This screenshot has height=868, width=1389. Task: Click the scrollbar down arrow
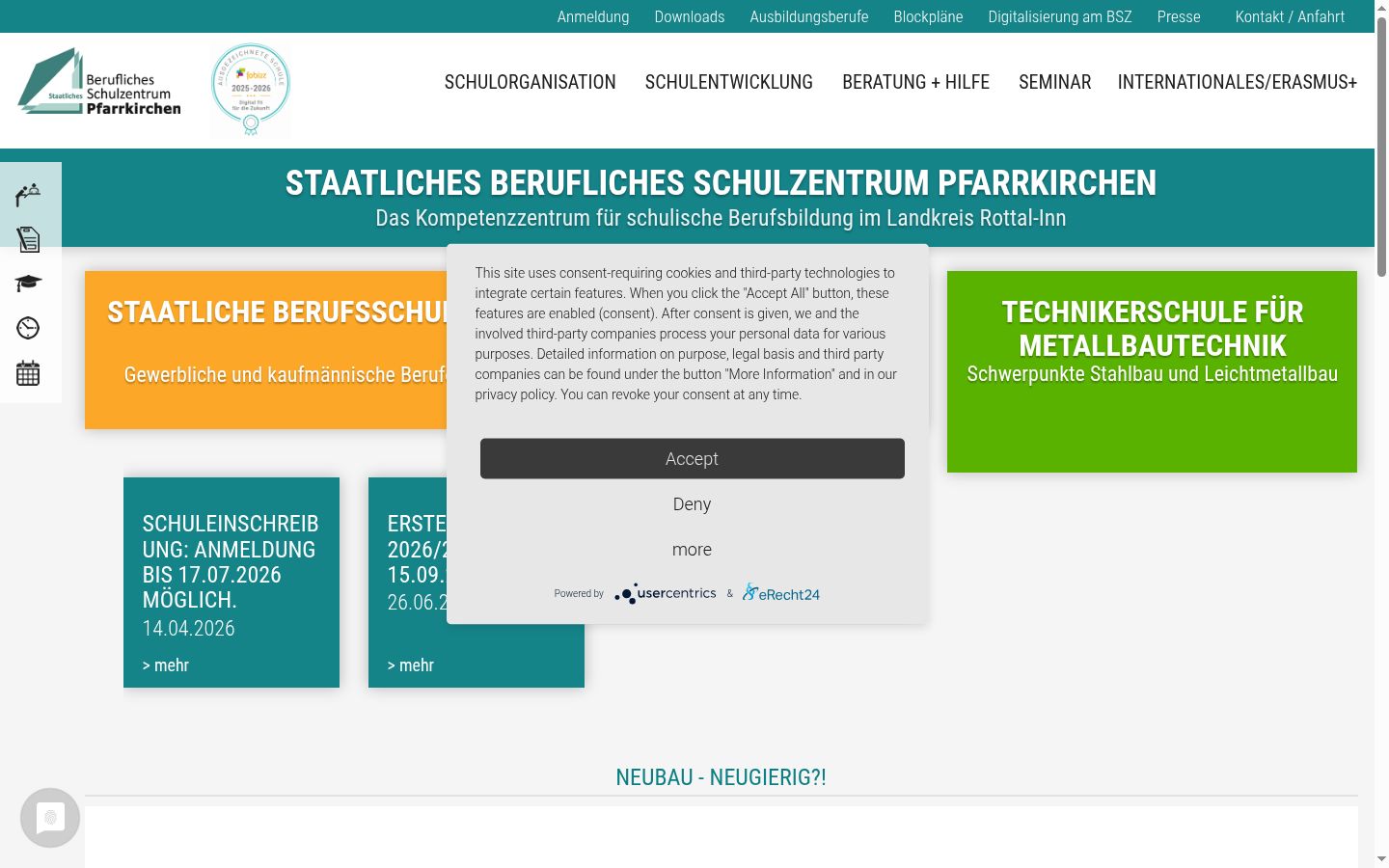tap(1381, 858)
